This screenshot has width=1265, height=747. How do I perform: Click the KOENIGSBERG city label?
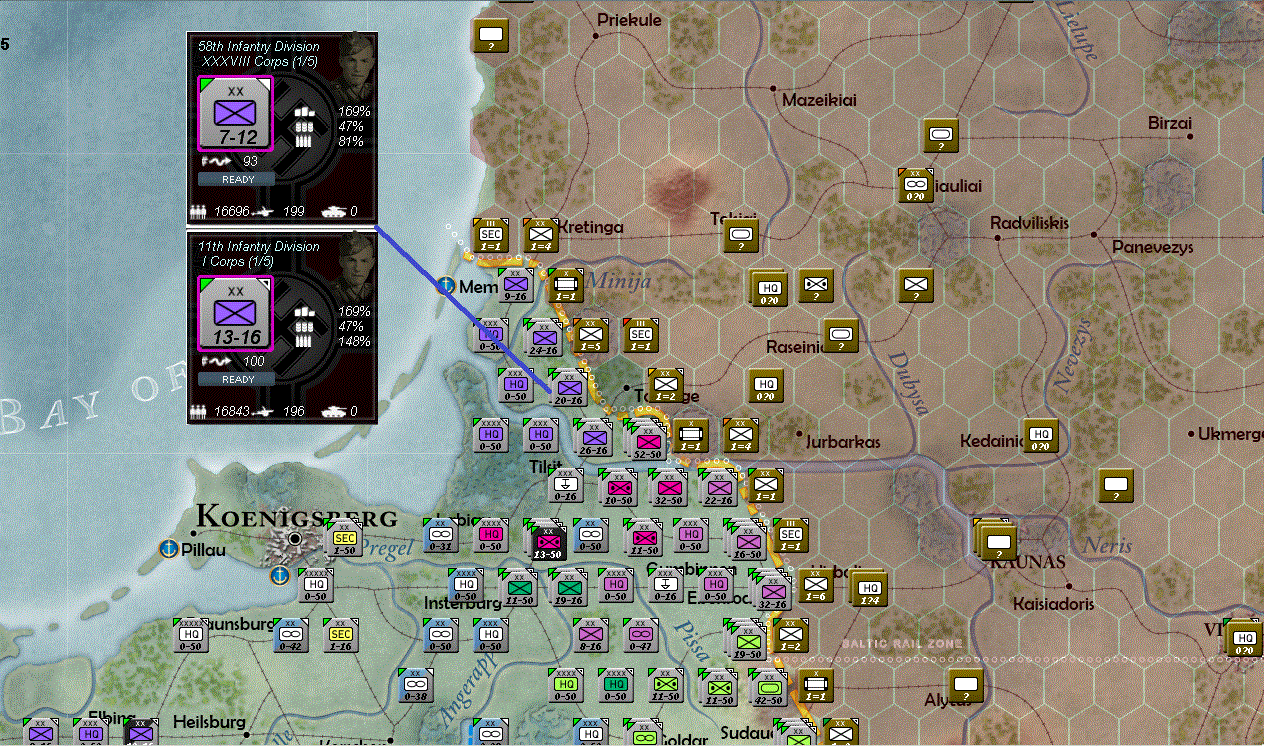(x=297, y=516)
